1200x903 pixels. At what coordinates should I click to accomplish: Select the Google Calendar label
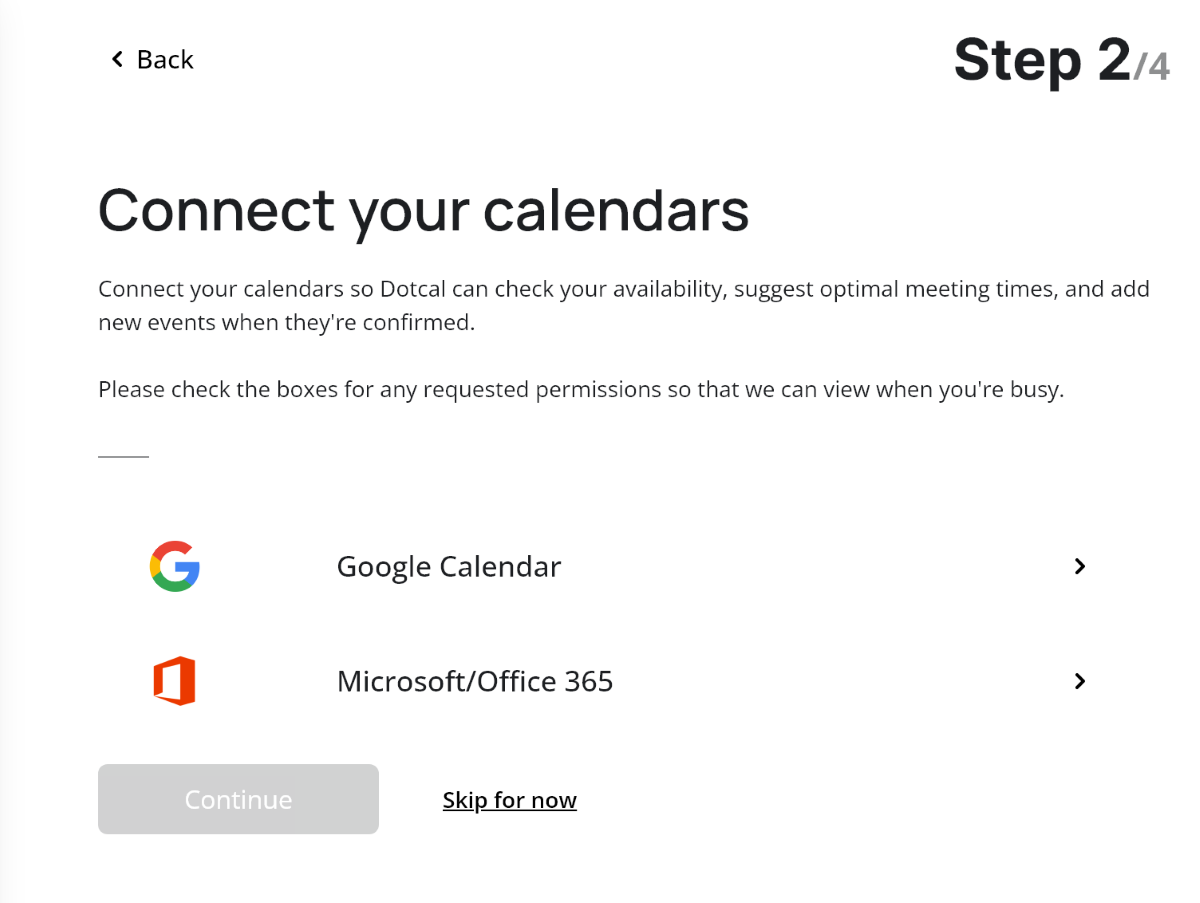[448, 567]
